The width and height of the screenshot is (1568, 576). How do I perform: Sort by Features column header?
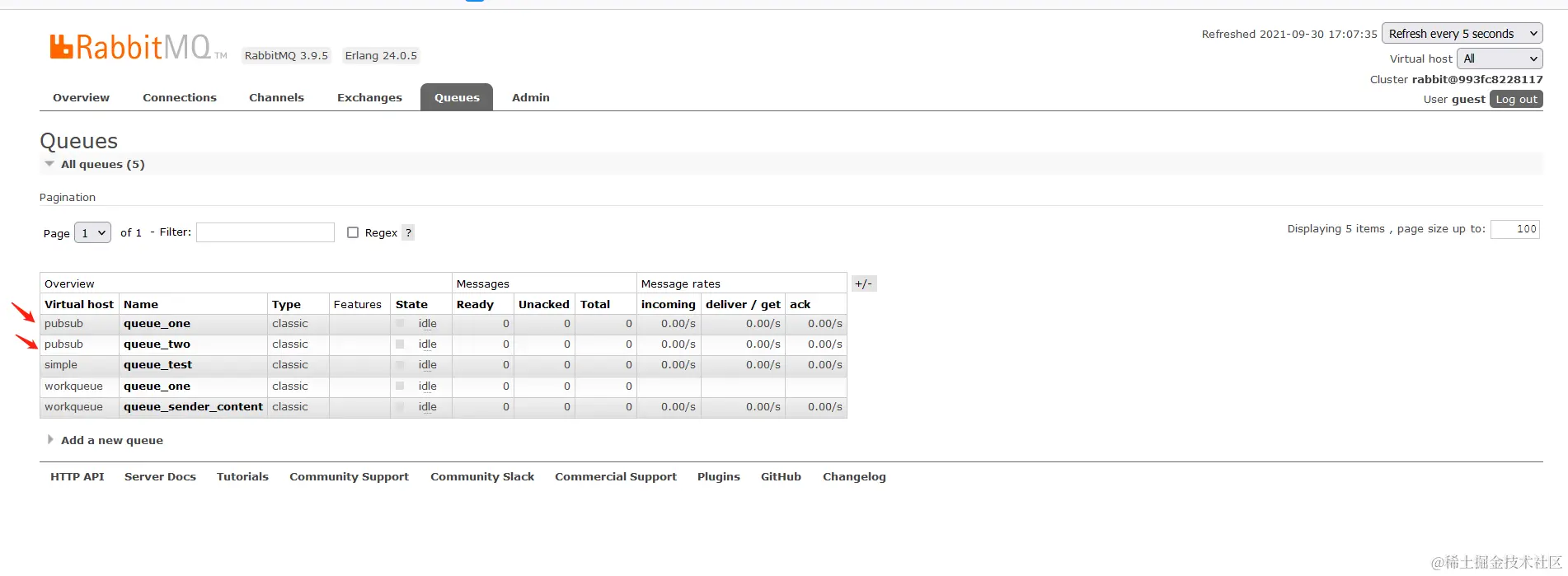[358, 304]
